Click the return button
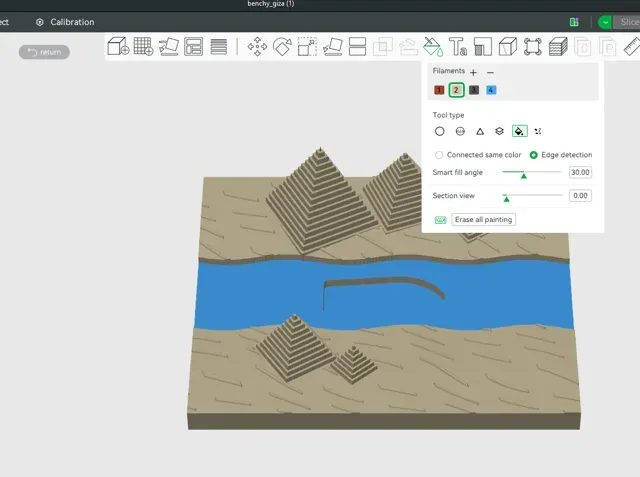The height and width of the screenshot is (477, 640). (x=44, y=52)
